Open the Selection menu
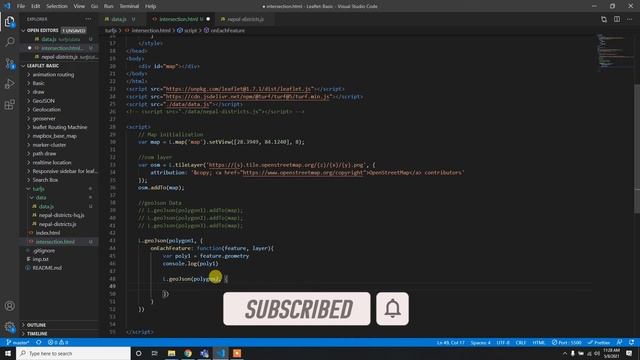The height and width of the screenshot is (360, 640). [57, 6]
